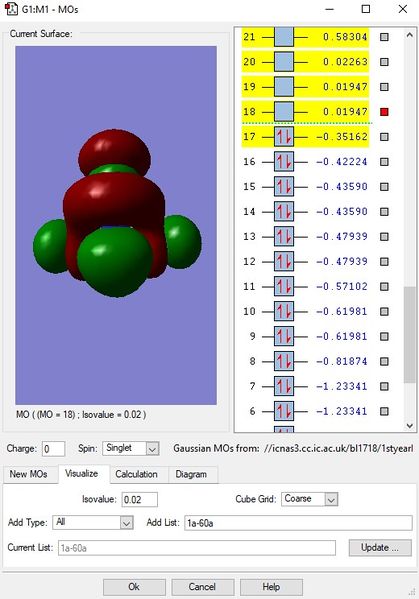
Task: Toggle the red surface marker for orbital 18
Action: 384,112
